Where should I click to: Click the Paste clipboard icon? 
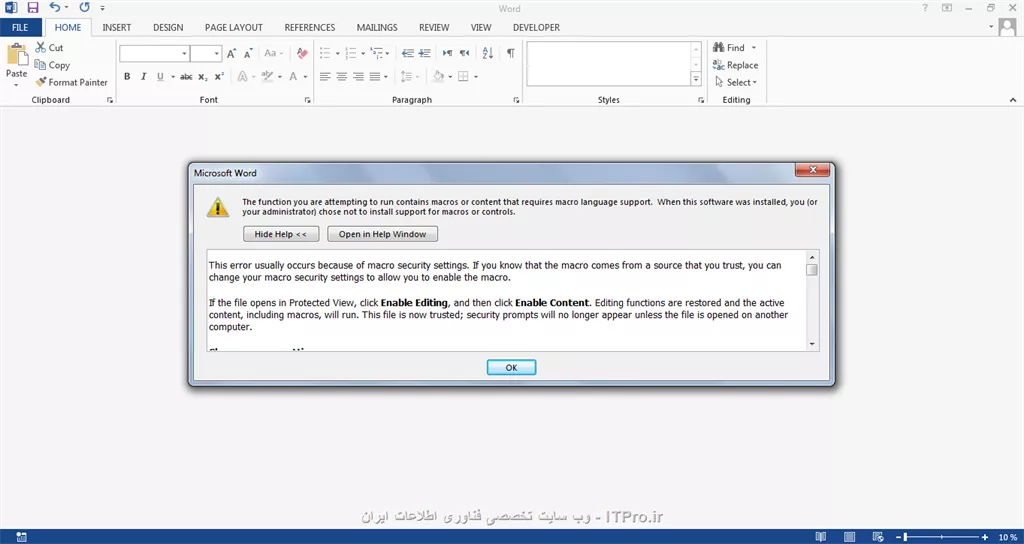(x=16, y=54)
